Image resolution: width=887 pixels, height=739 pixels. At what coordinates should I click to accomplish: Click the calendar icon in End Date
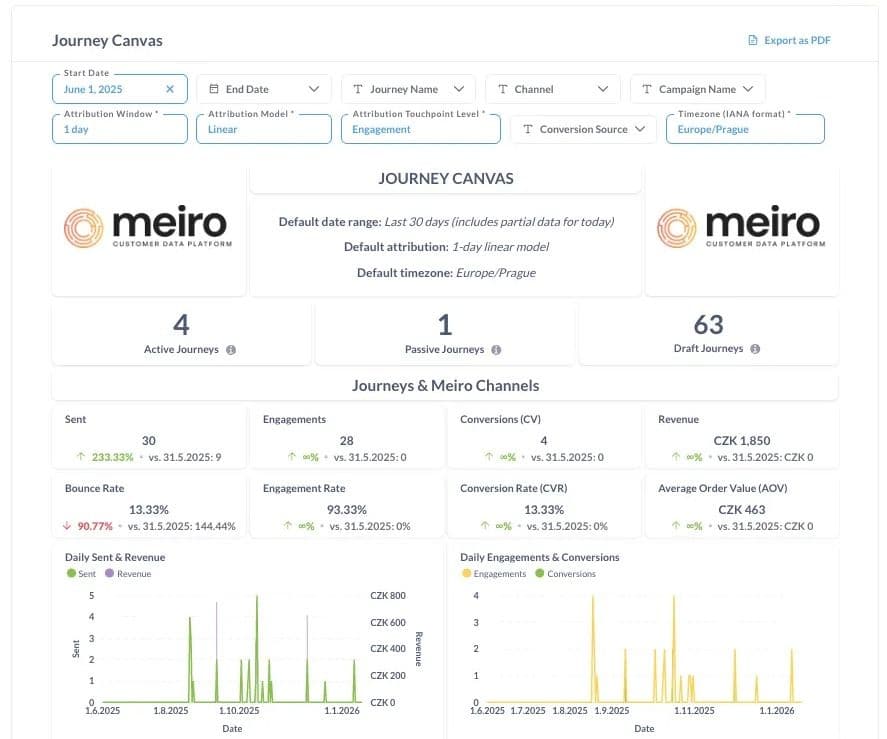pos(213,89)
